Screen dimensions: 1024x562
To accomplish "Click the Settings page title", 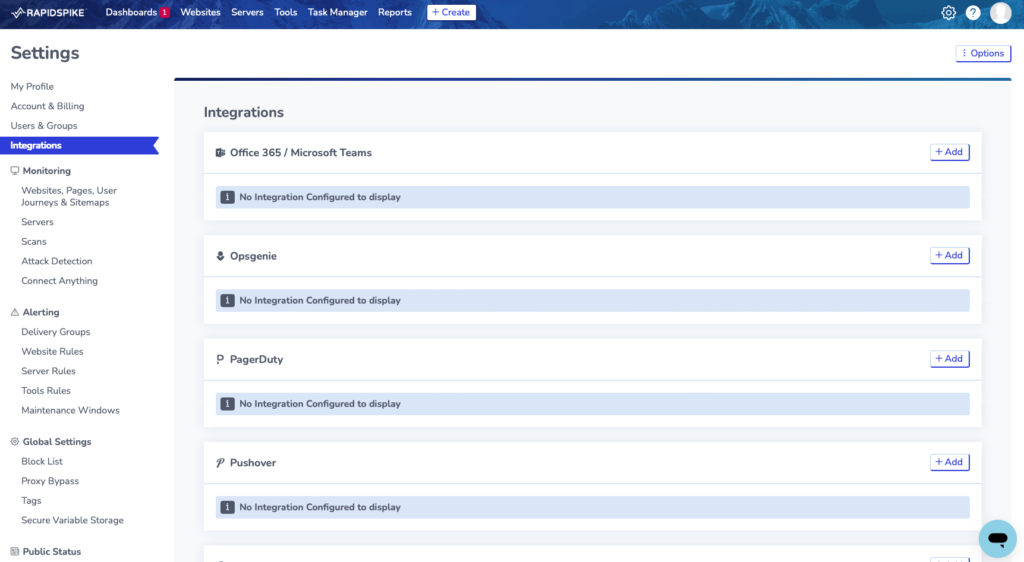I will click(45, 53).
